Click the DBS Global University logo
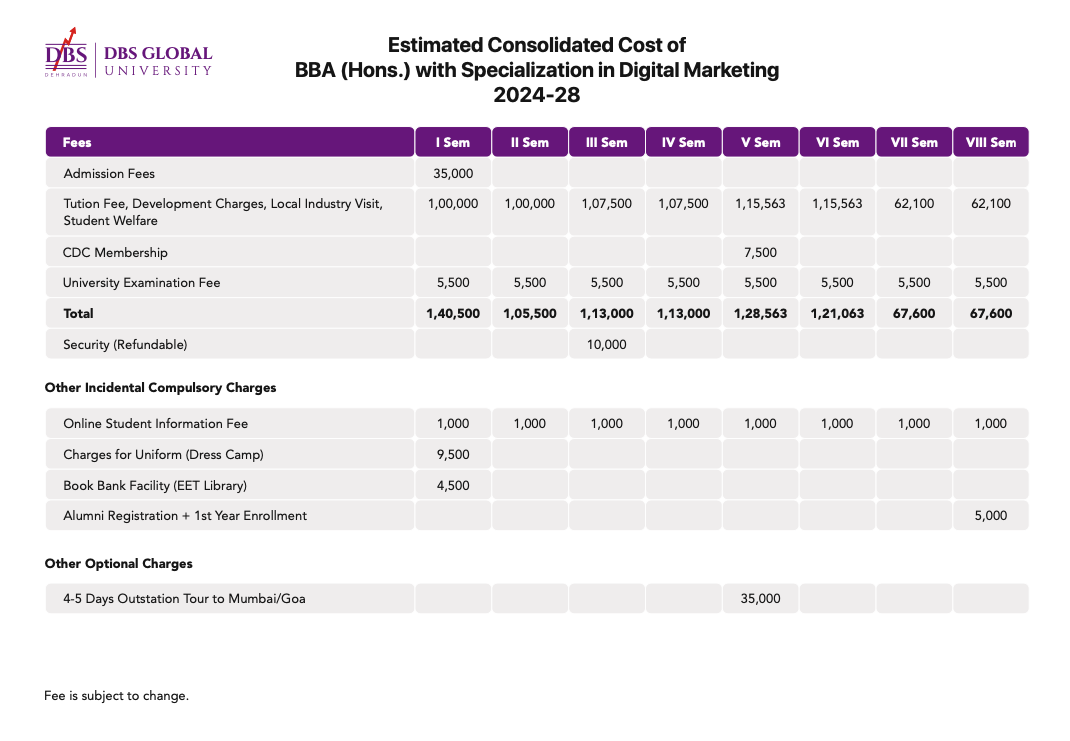The height and width of the screenshot is (741, 1070). coord(128,53)
